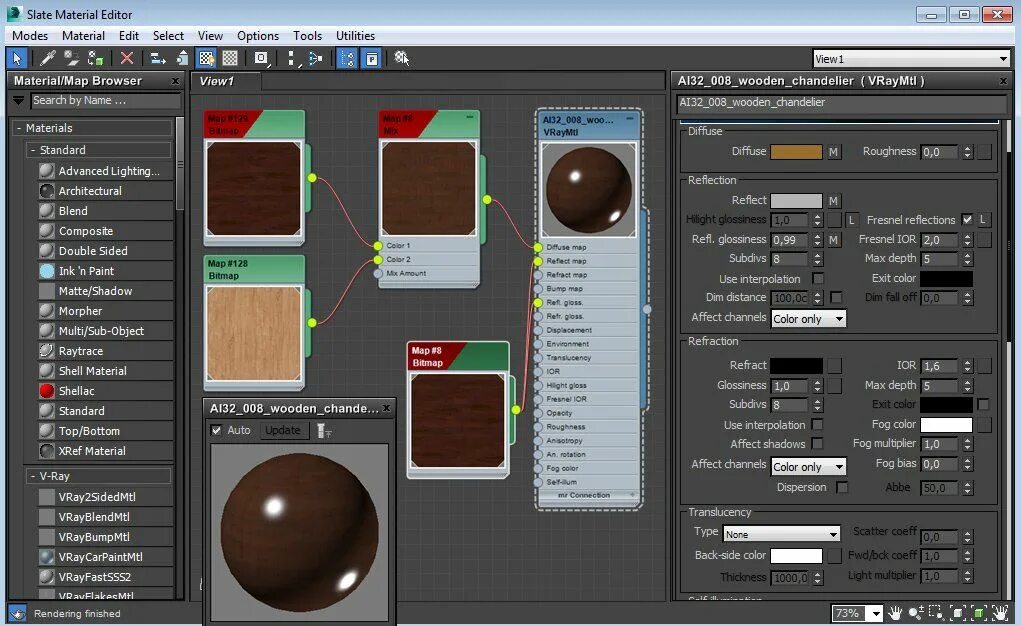The image size is (1021, 626).
Task: Click the Diffuse color swatch
Action: pos(796,152)
